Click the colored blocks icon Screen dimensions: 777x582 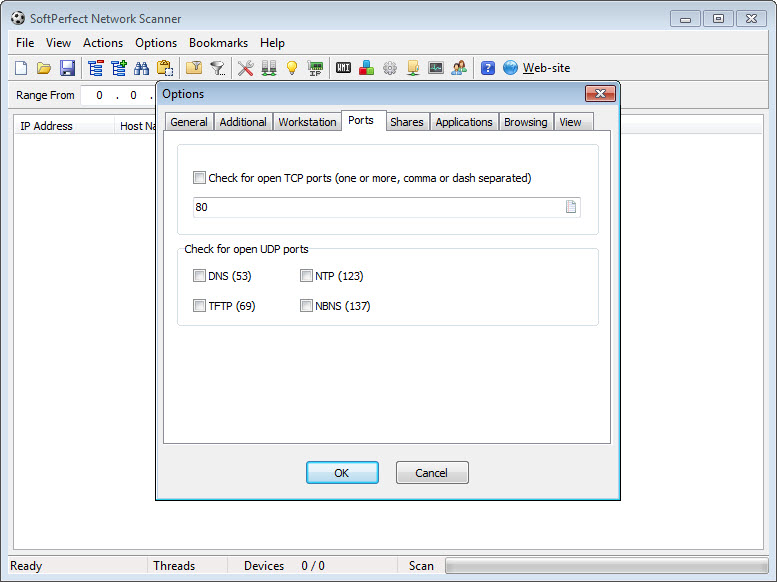366,68
